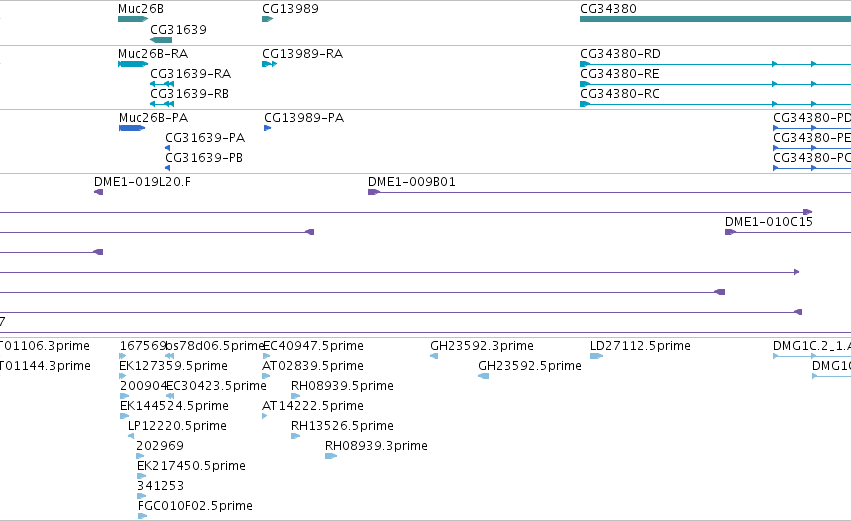Select RH08939.5prime EST label
The width and height of the screenshot is (851, 521).
[342, 386]
